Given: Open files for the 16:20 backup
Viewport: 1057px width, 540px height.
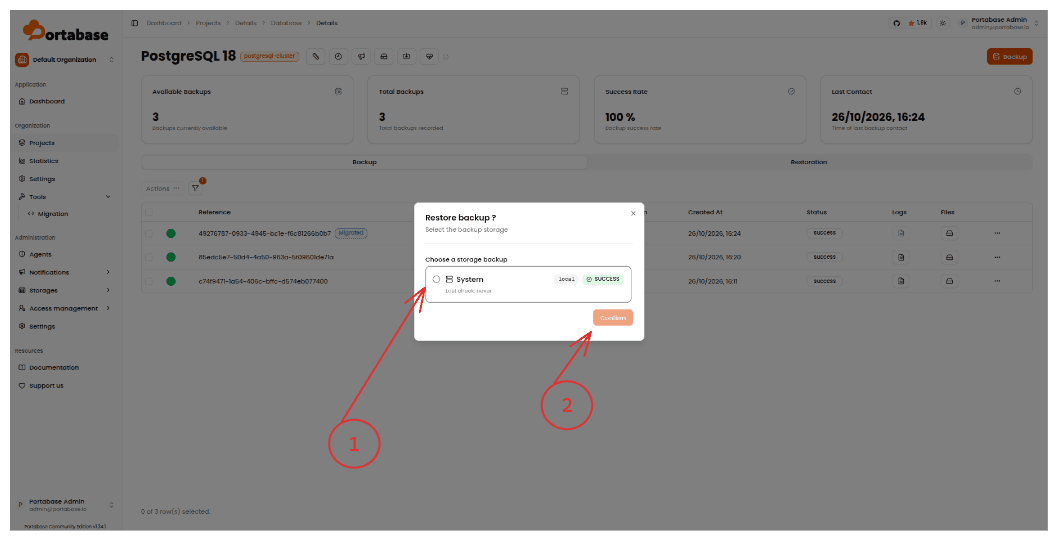Looking at the screenshot, I should coord(949,257).
